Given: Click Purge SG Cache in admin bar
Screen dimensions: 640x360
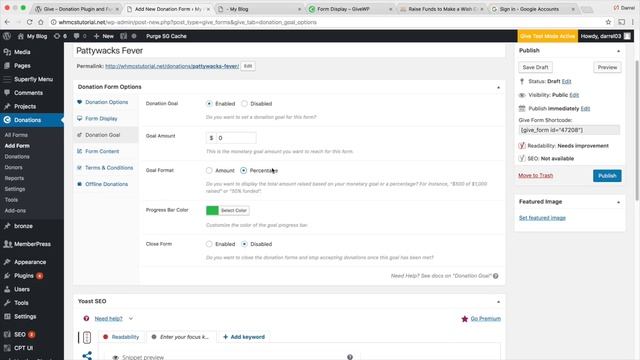Looking at the screenshot, I should click(166, 36).
